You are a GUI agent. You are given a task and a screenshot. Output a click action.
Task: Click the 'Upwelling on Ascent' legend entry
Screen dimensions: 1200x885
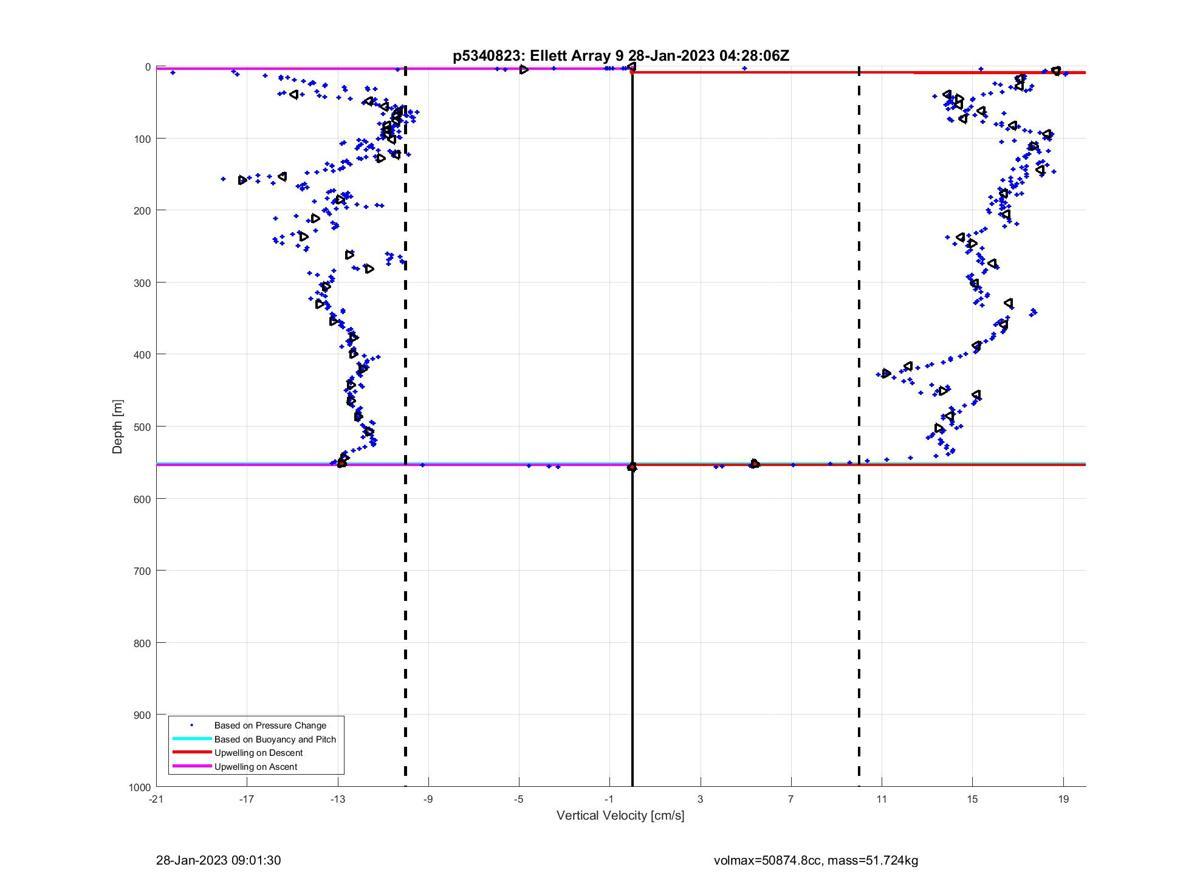pyautogui.click(x=256, y=767)
